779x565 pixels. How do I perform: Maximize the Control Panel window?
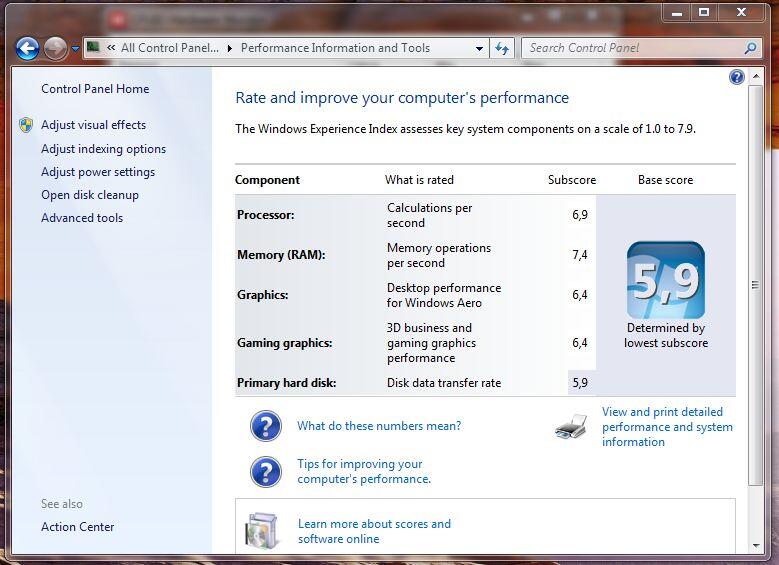[x=703, y=12]
